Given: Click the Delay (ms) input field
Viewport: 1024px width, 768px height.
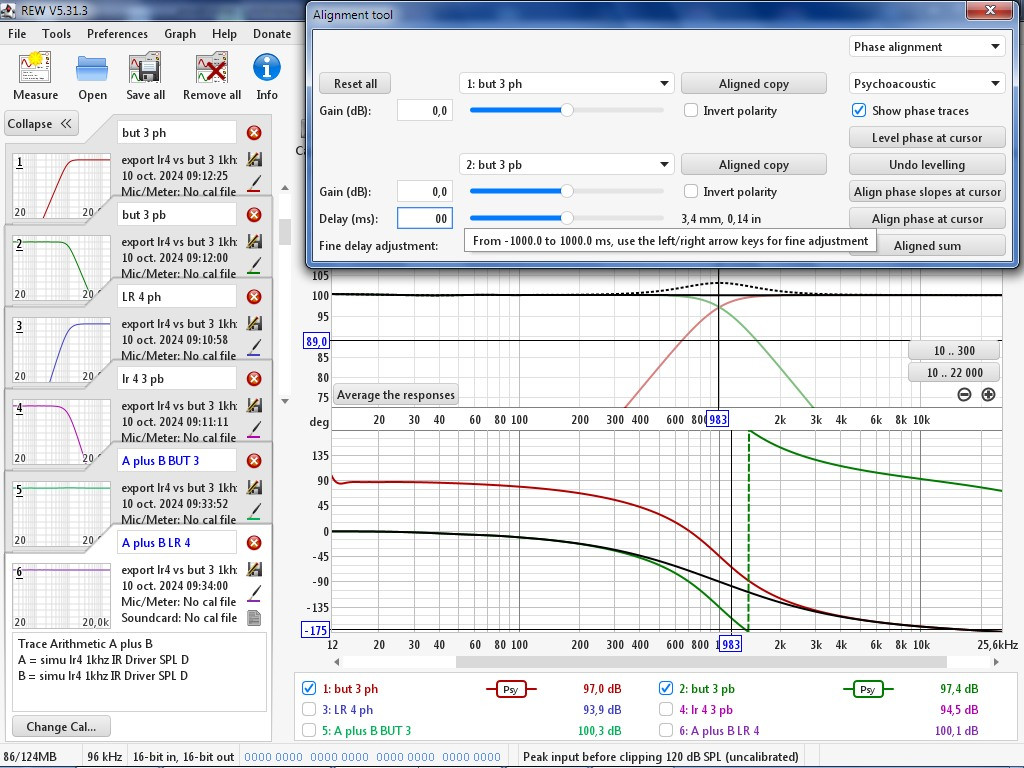Looking at the screenshot, I should pos(424,218).
